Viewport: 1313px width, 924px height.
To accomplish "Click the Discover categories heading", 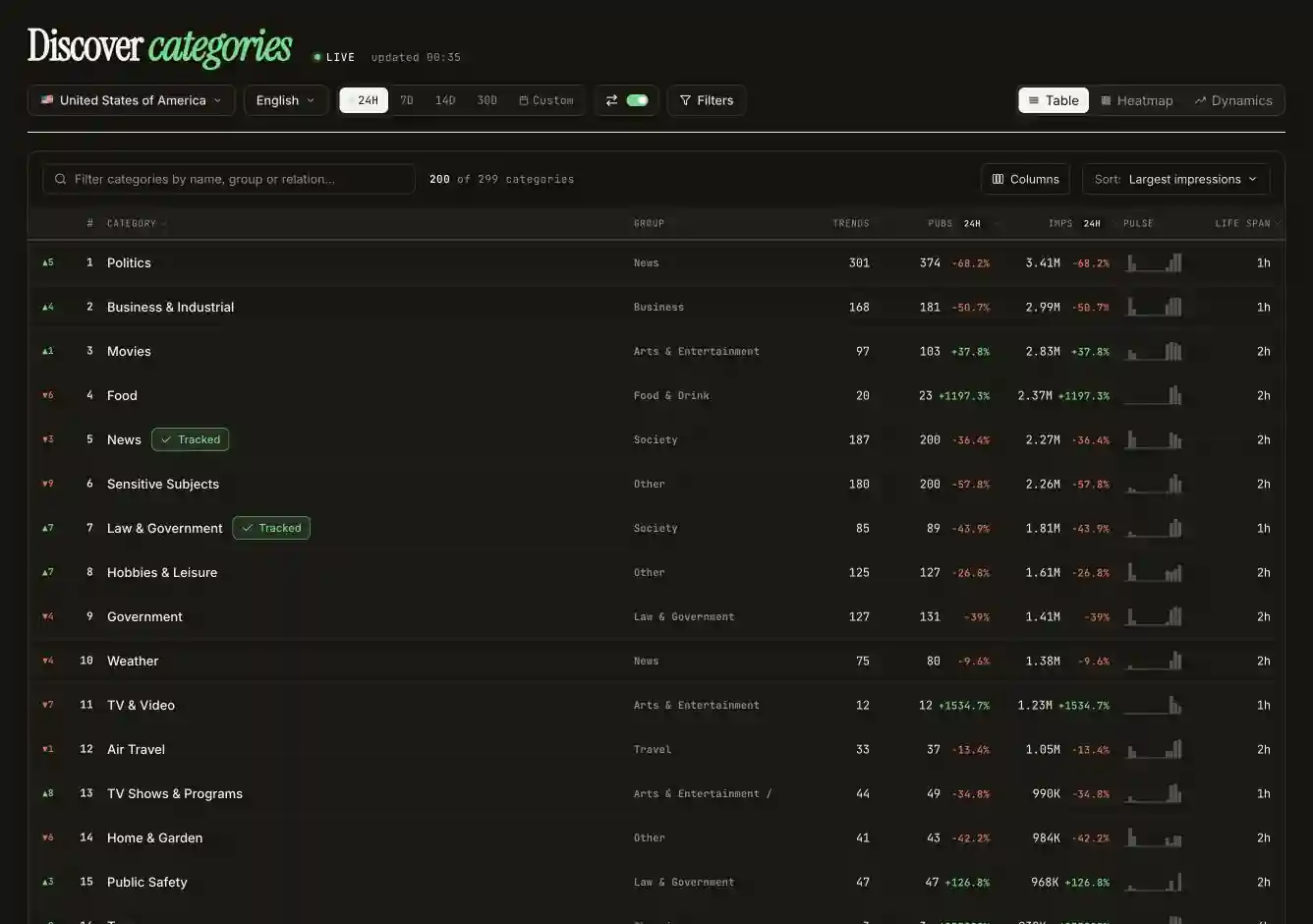I will [x=159, y=46].
